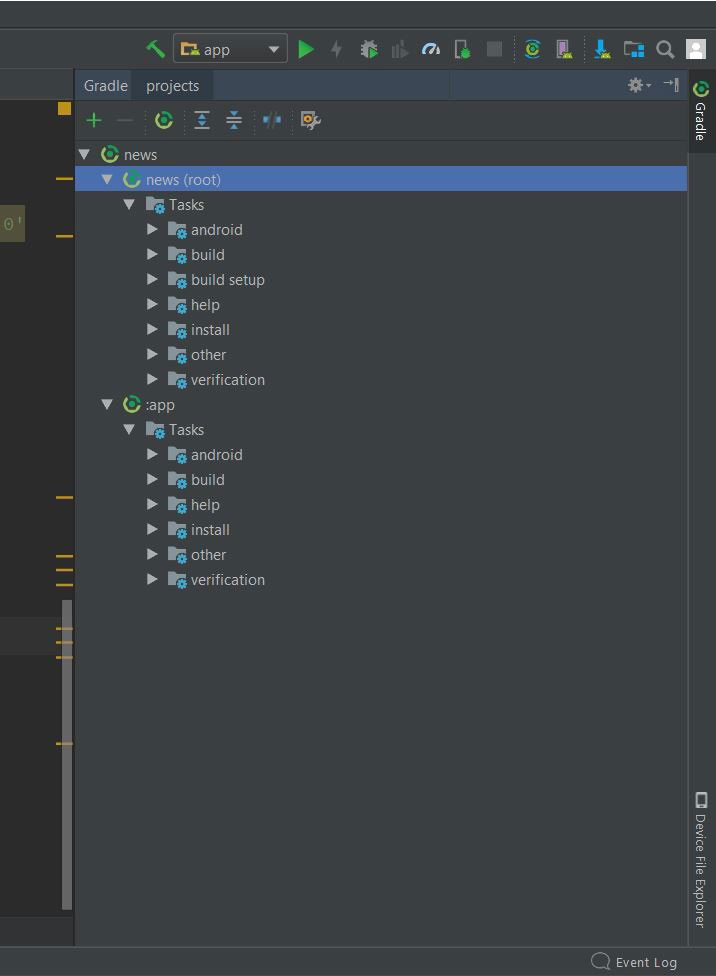
Task: Click the Tasks folder icon under news (root)
Action: (155, 205)
